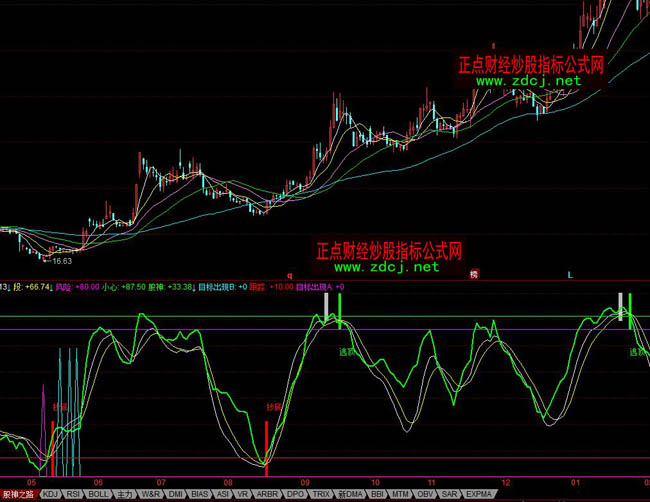This screenshot has height=502, width=650.
Task: Select the OBV indicator tab
Action: click(427, 494)
